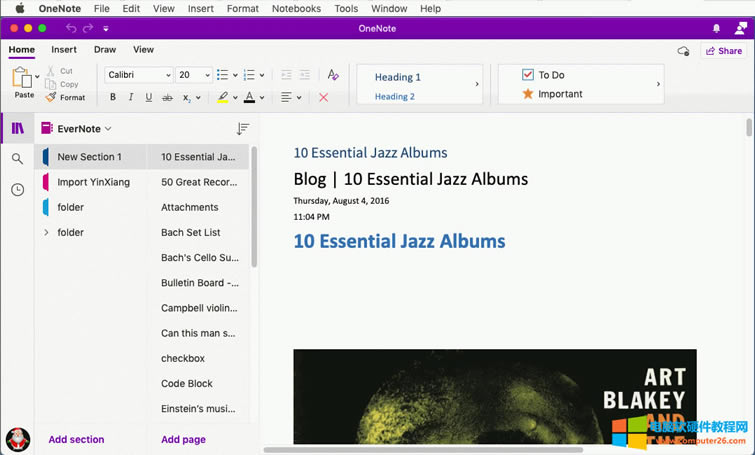The height and width of the screenshot is (455, 755).
Task: Open the Notebooks menu in menu bar
Action: (295, 8)
